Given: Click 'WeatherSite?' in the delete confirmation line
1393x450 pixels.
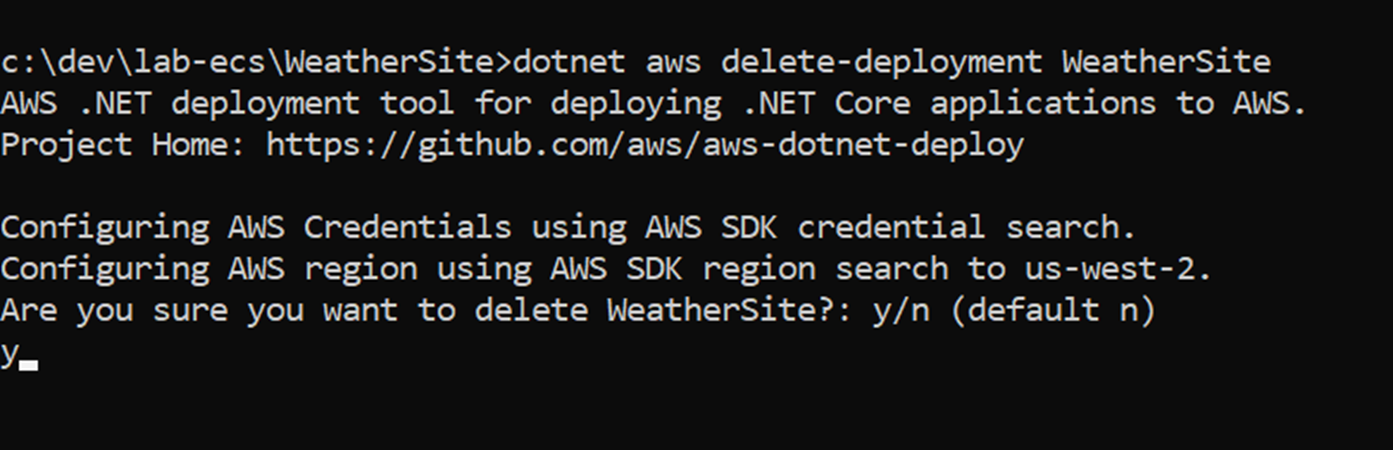Looking at the screenshot, I should pos(720,311).
